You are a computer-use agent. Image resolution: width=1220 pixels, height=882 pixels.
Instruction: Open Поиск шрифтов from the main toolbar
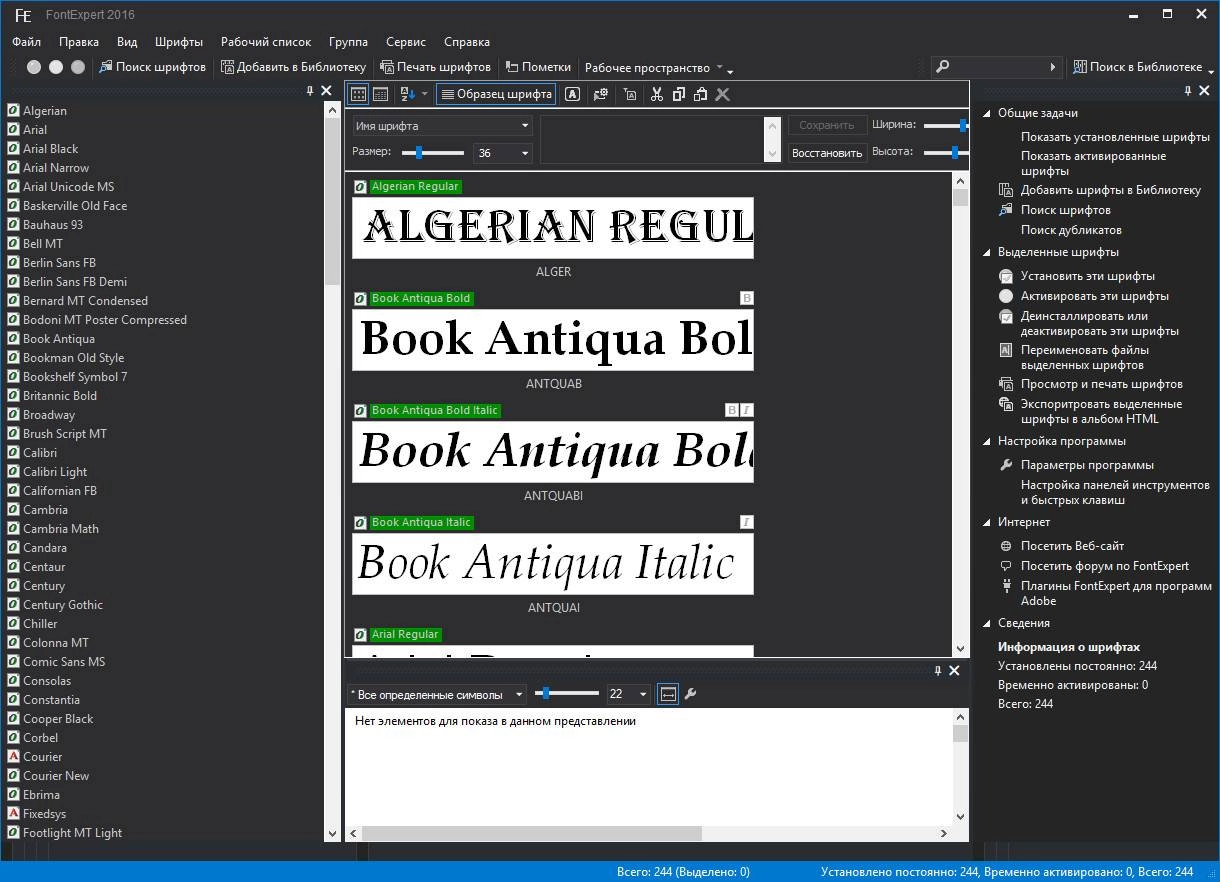[152, 67]
